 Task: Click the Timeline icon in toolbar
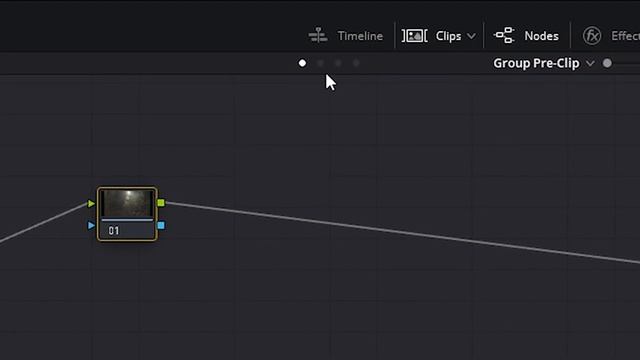318,36
